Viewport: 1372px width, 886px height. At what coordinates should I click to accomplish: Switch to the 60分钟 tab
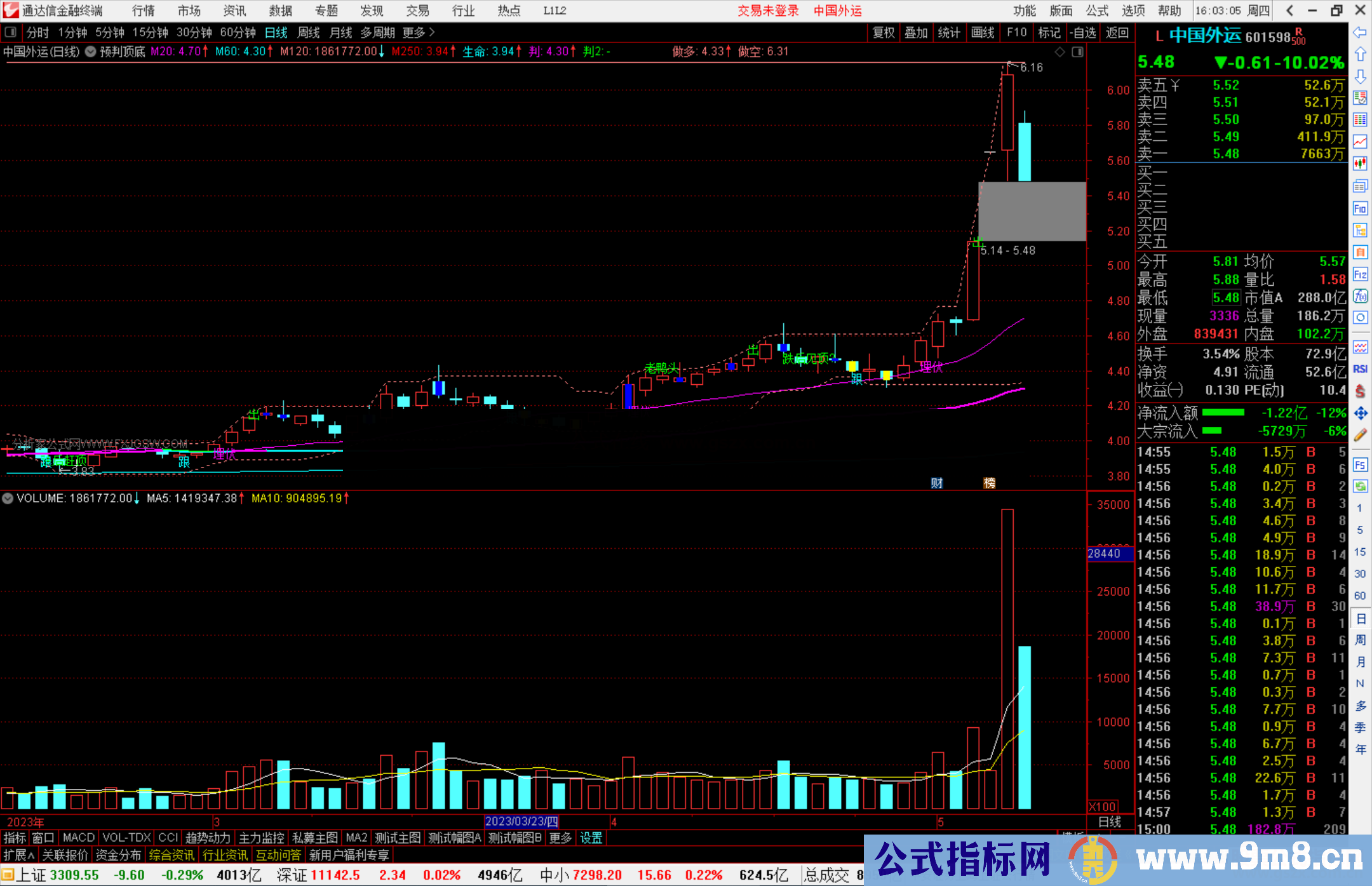click(x=238, y=32)
